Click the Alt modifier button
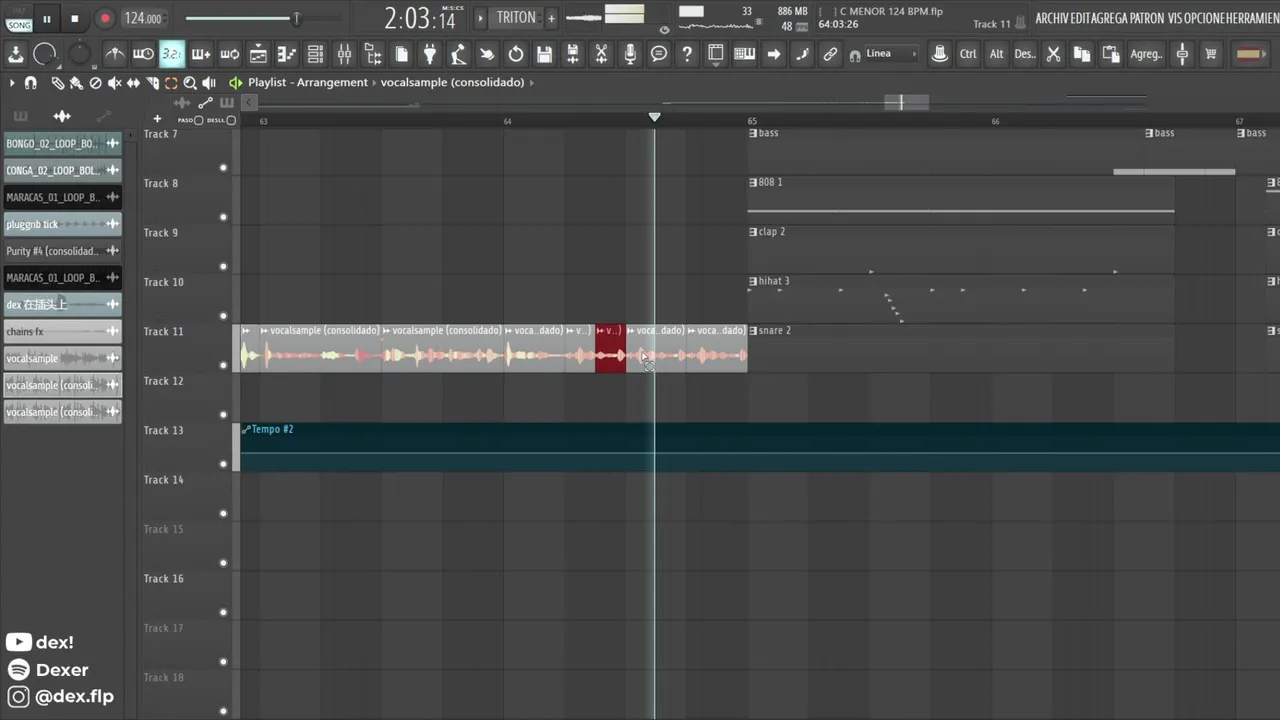Screen dimensions: 1280x720 tap(997, 54)
